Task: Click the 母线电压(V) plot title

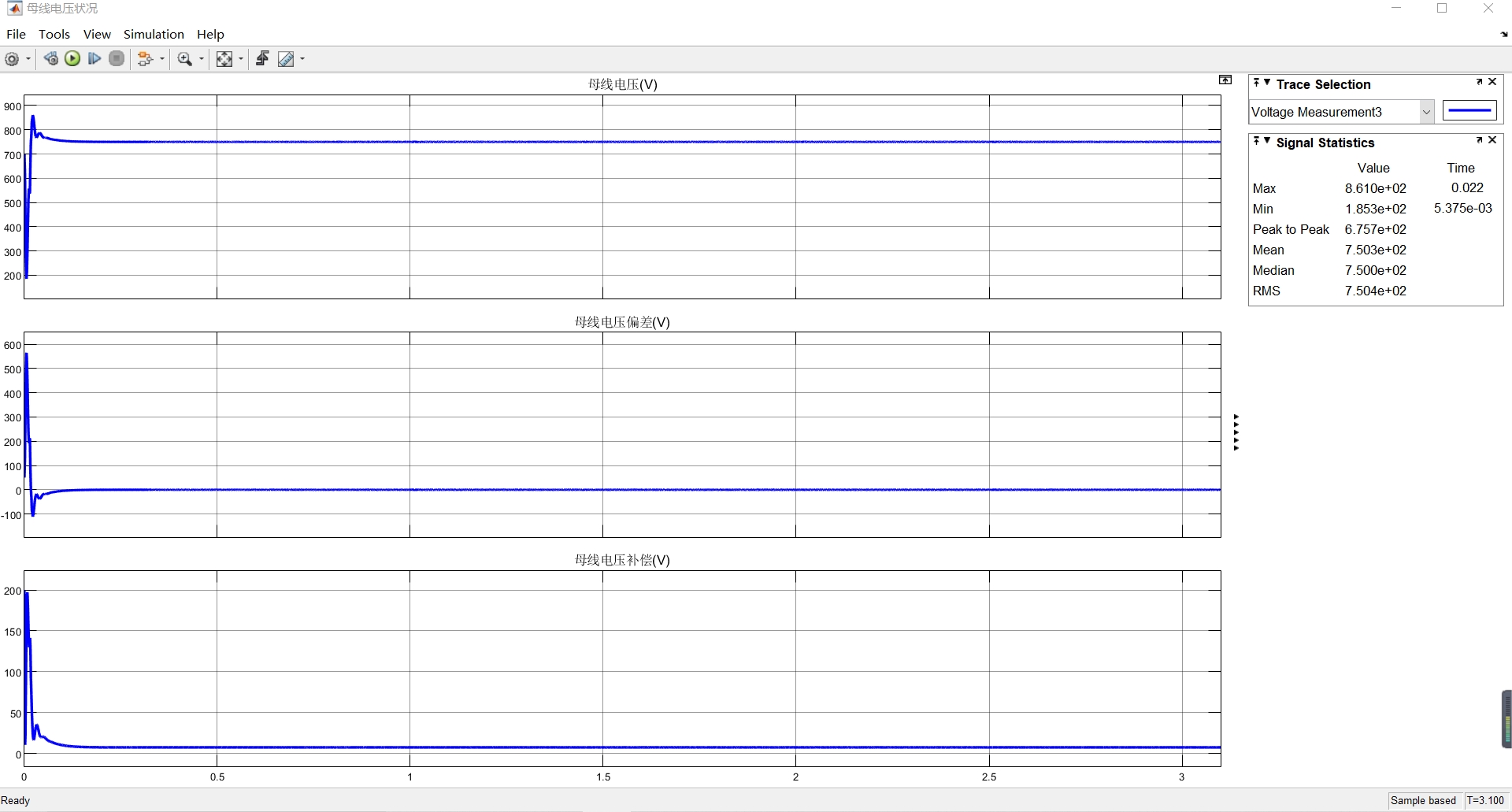Action: point(622,84)
